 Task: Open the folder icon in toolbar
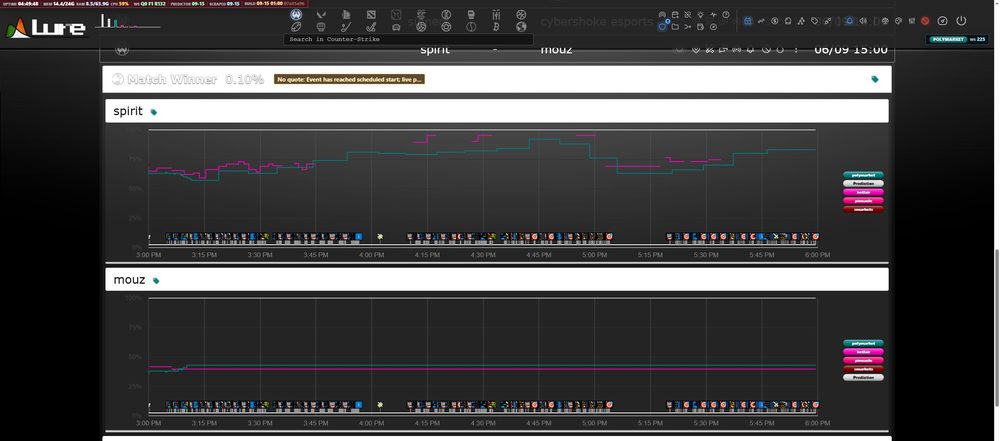coord(675,27)
